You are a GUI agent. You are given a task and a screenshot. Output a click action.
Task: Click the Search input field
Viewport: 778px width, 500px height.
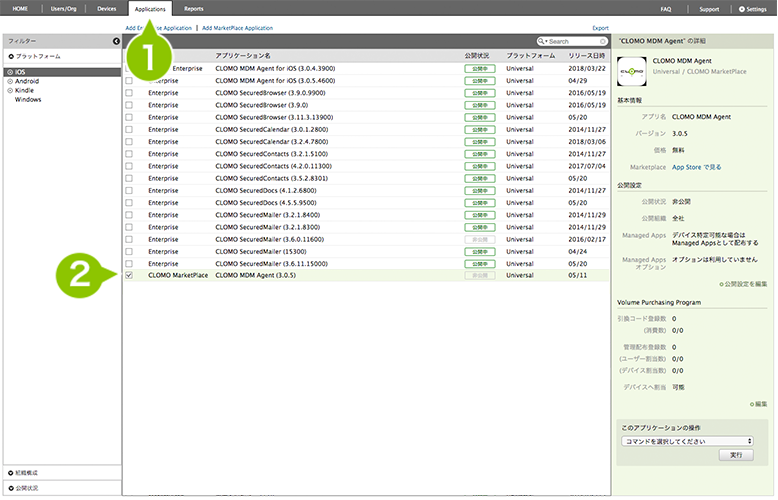pos(573,41)
